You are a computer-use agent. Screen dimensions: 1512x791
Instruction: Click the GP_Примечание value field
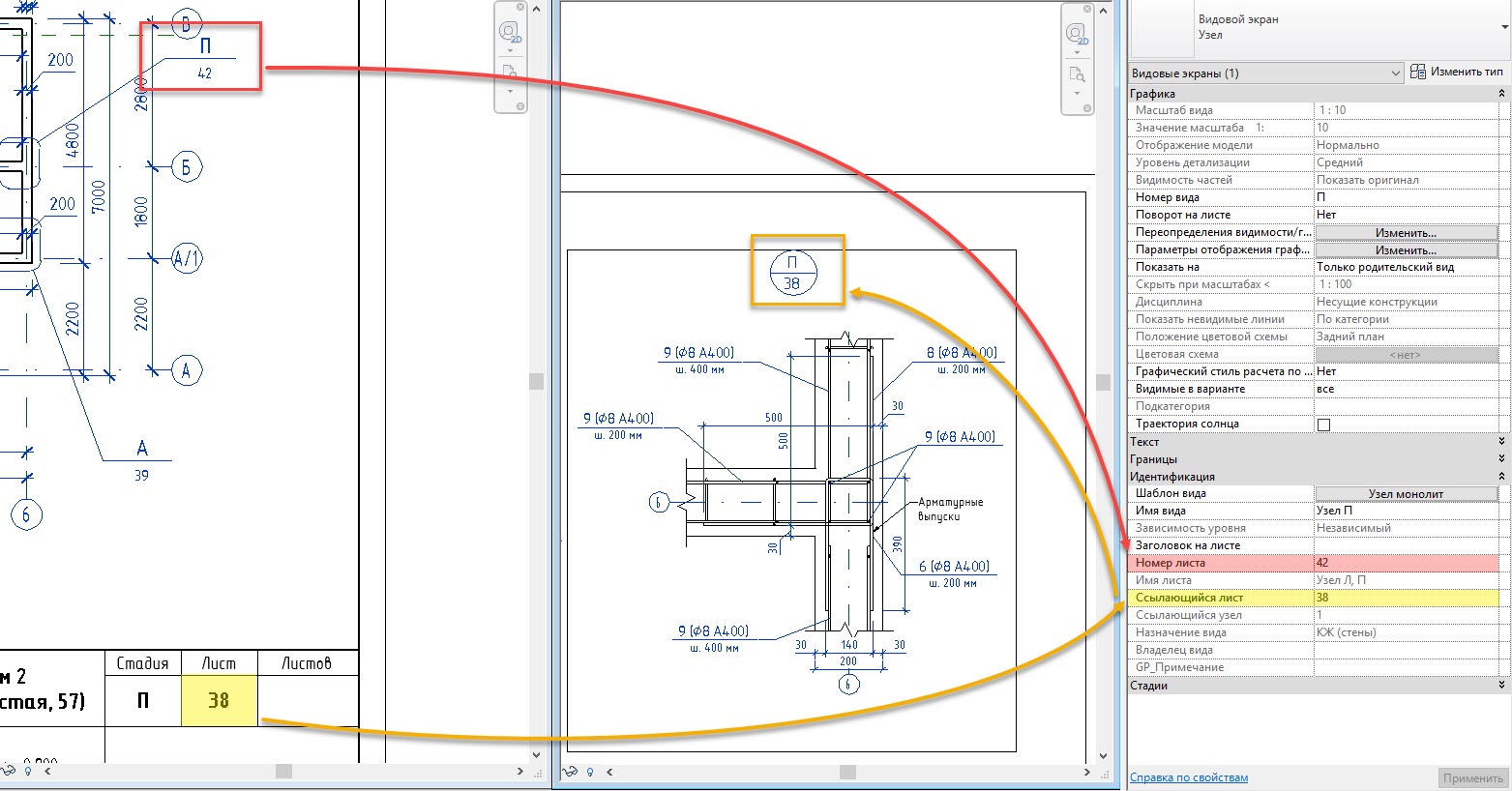(x=1406, y=667)
